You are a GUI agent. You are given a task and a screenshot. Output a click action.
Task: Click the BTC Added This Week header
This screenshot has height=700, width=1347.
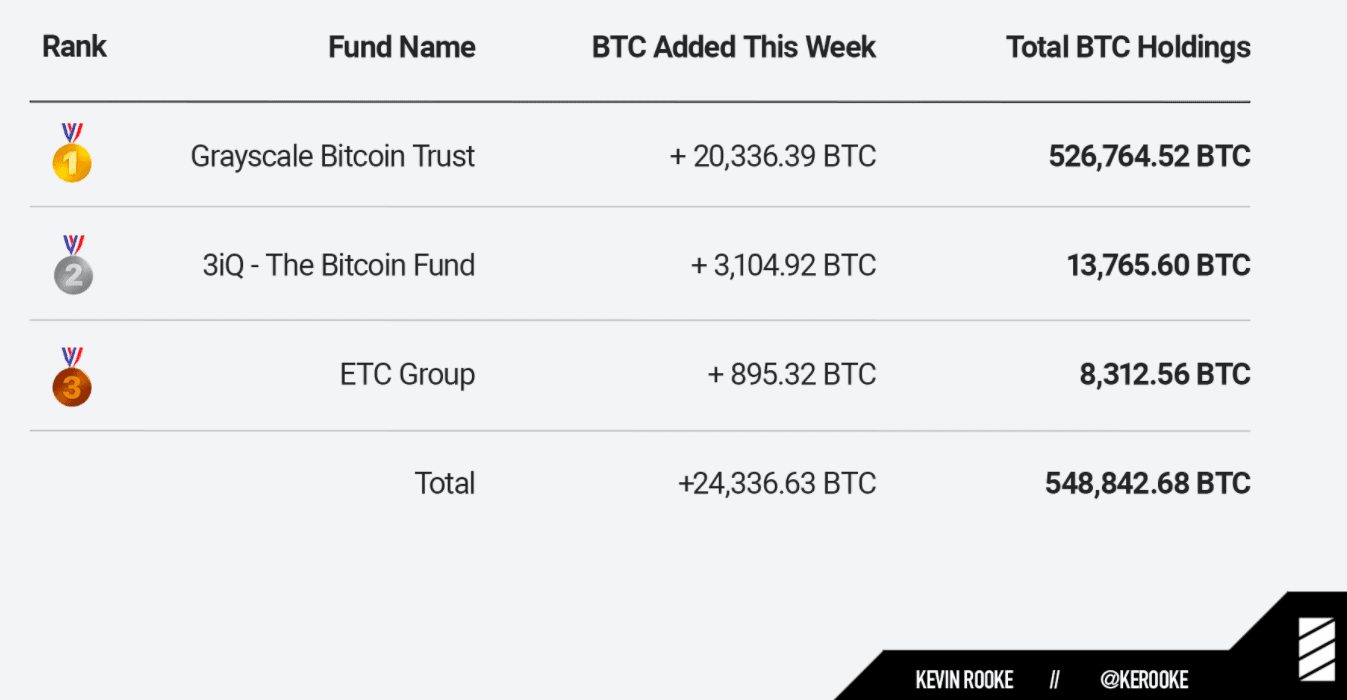pyautogui.click(x=734, y=47)
